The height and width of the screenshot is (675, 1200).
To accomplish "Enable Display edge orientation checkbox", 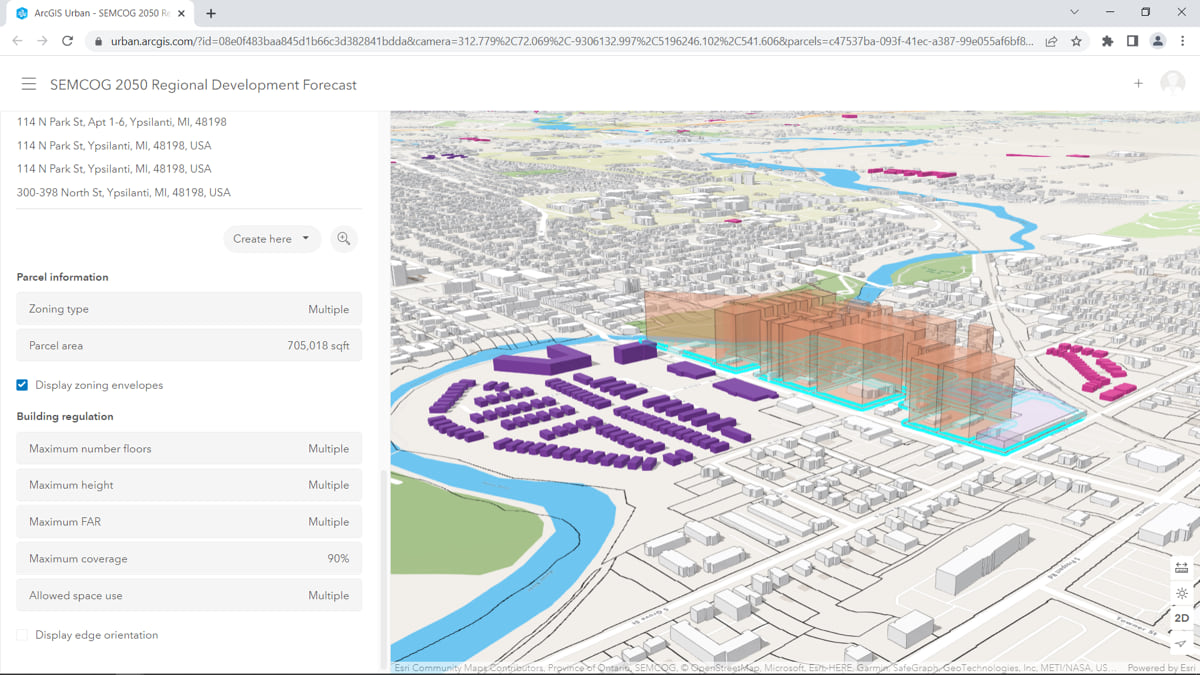I will click(22, 635).
